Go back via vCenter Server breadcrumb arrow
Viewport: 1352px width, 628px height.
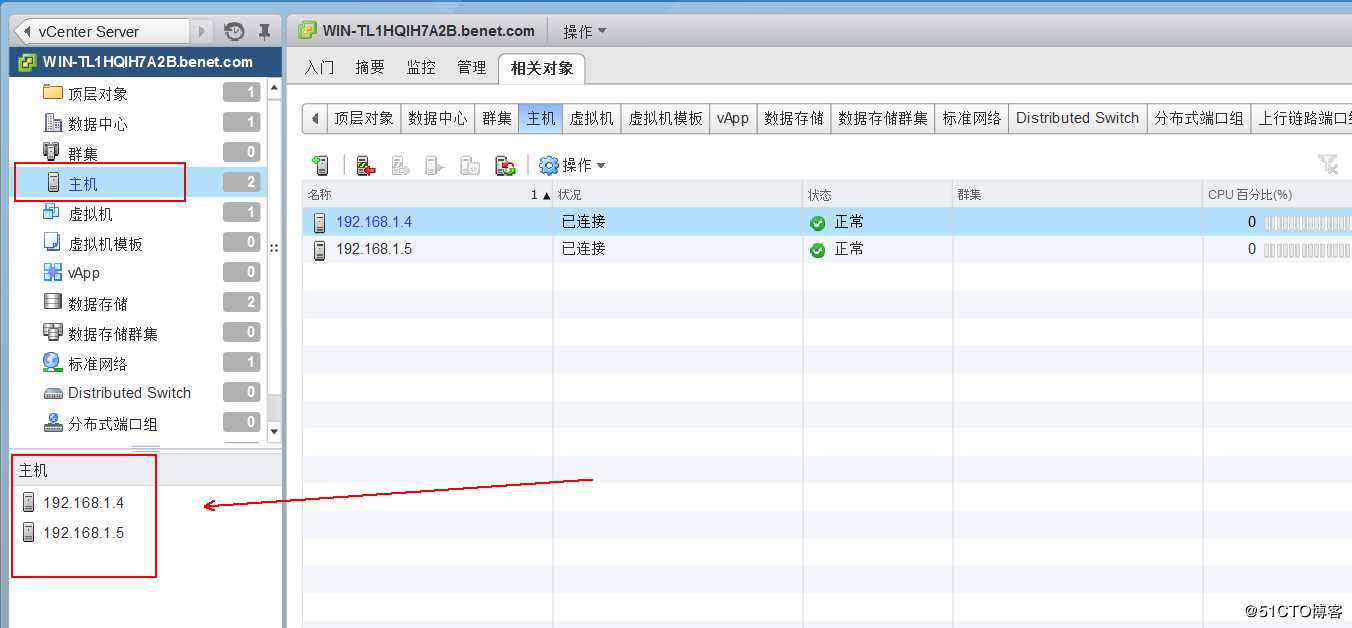pos(26,31)
